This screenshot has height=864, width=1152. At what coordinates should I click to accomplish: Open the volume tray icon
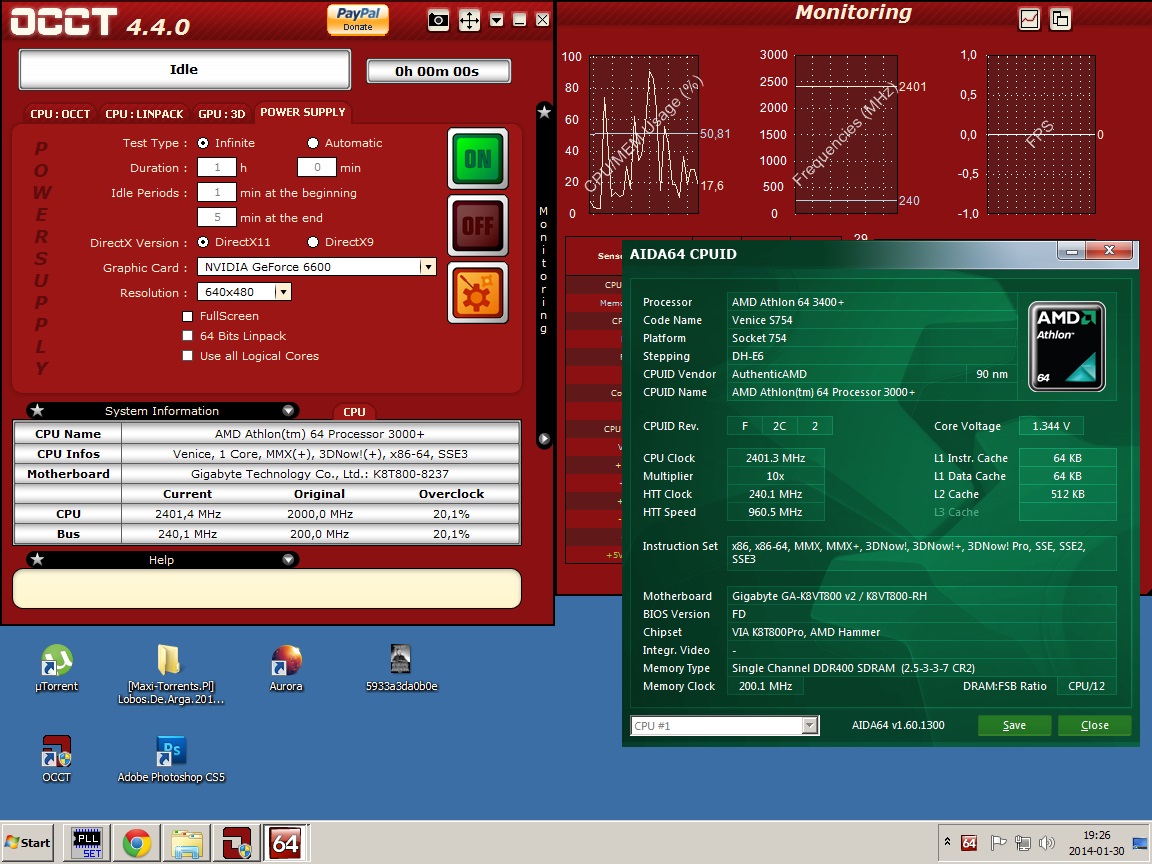tap(1047, 843)
